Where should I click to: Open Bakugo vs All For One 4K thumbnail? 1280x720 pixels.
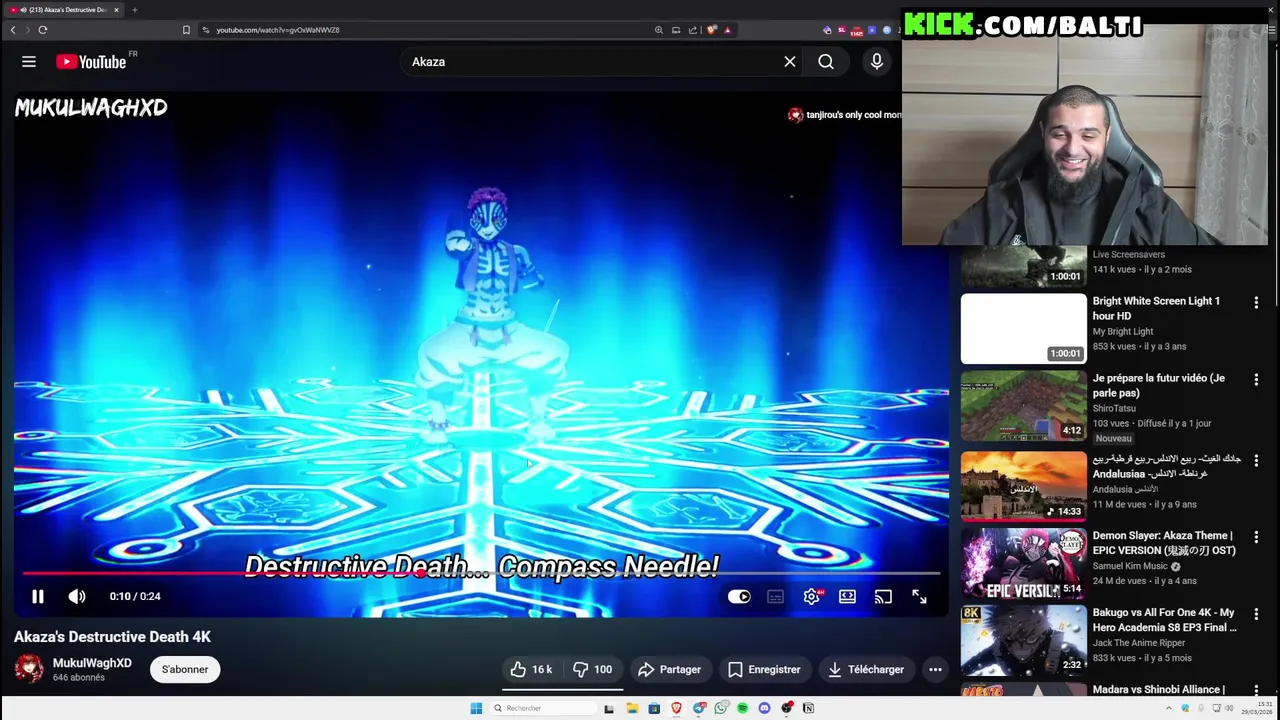point(1023,640)
